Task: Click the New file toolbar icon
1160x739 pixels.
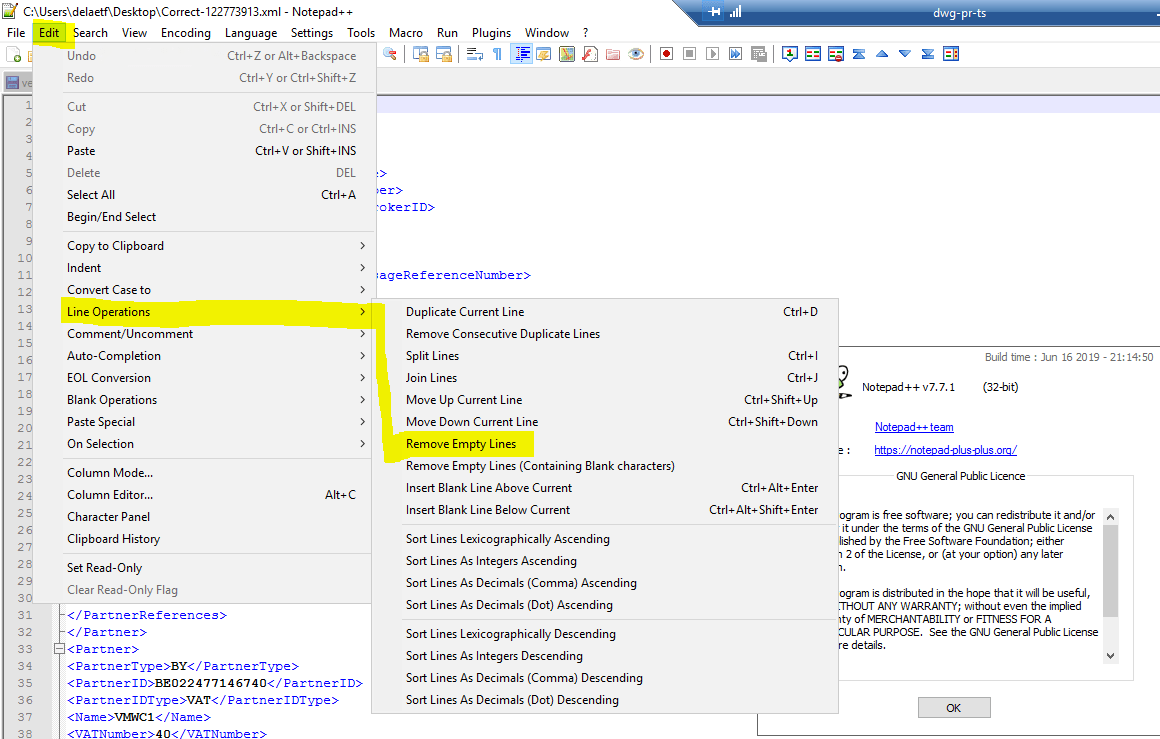Action: [13, 54]
